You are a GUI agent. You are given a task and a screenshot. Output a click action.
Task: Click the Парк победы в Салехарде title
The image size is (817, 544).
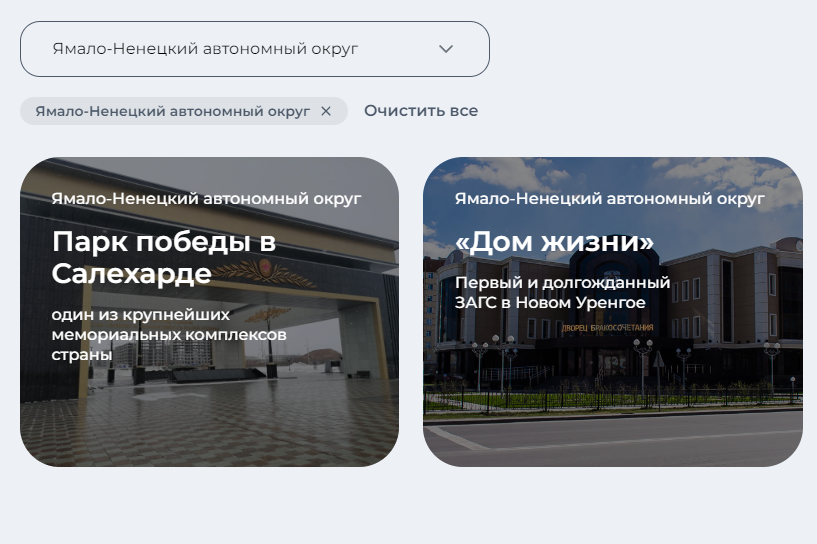tap(164, 257)
